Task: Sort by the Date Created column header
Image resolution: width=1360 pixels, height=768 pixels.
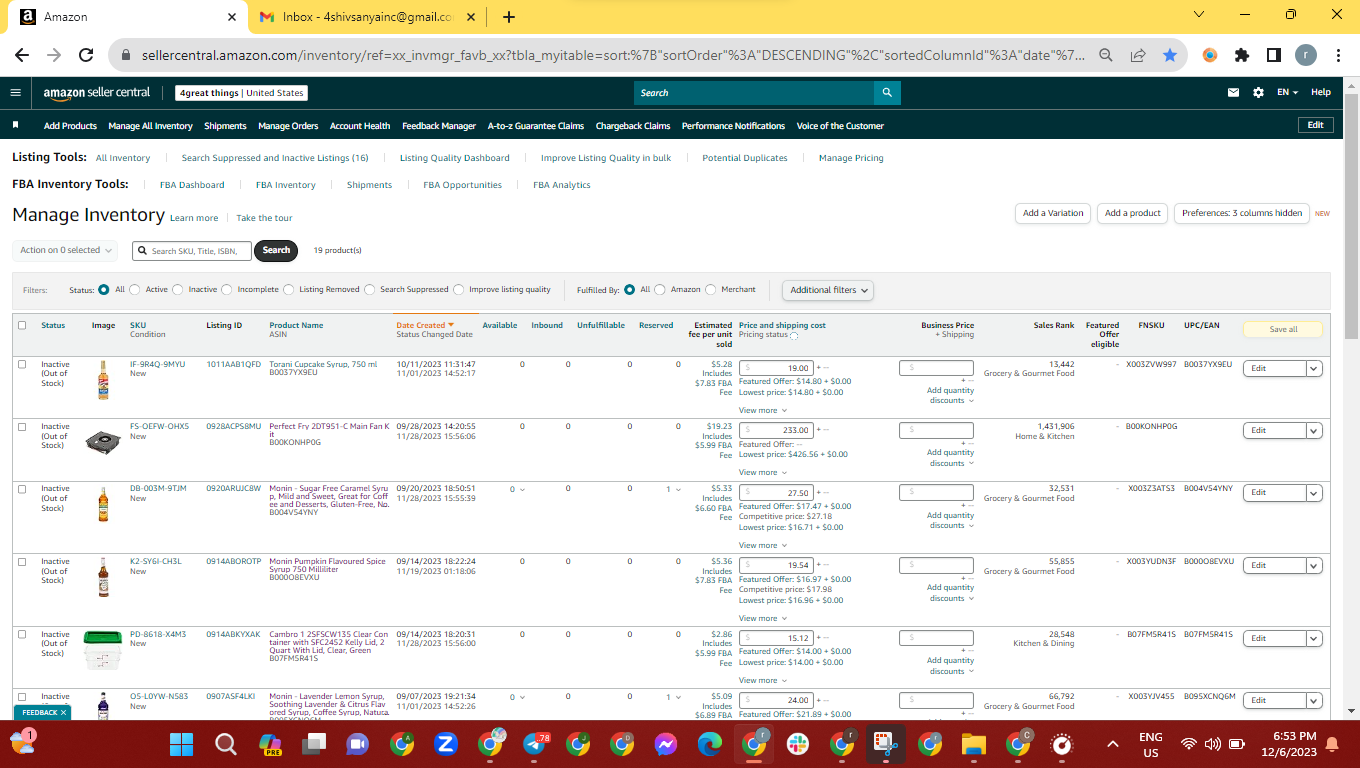Action: pos(425,325)
